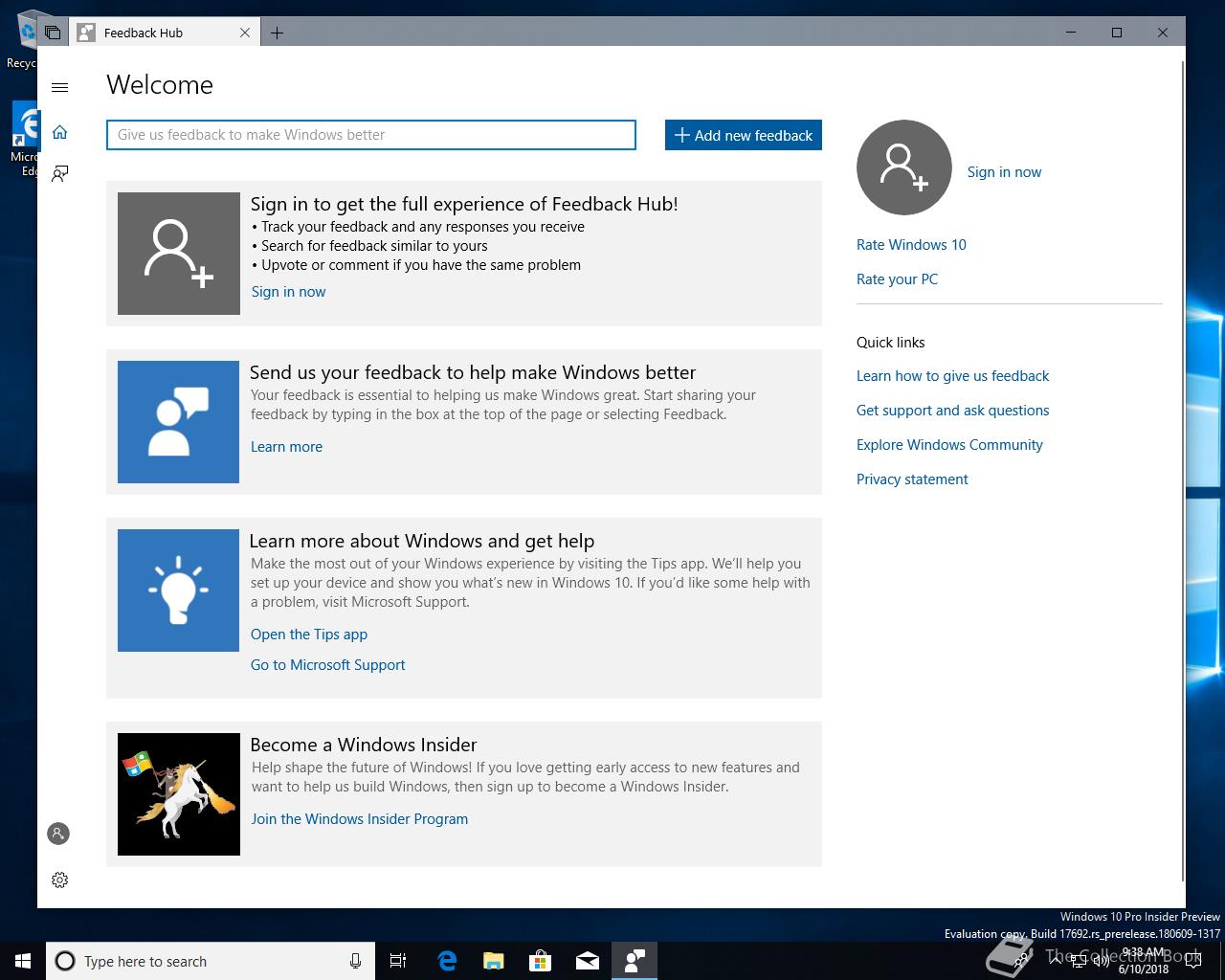Open Privacy statement link
The image size is (1225, 980).
pos(912,479)
